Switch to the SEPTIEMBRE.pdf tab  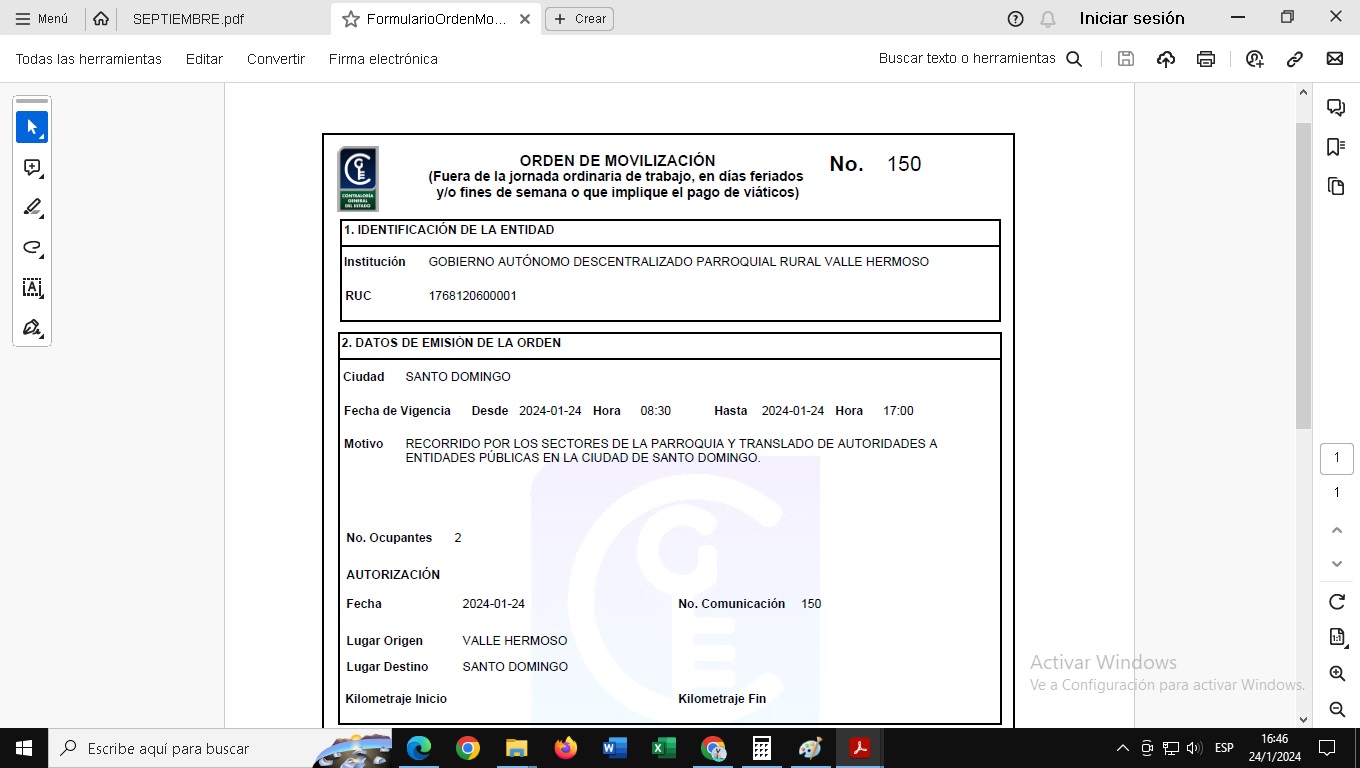point(188,19)
